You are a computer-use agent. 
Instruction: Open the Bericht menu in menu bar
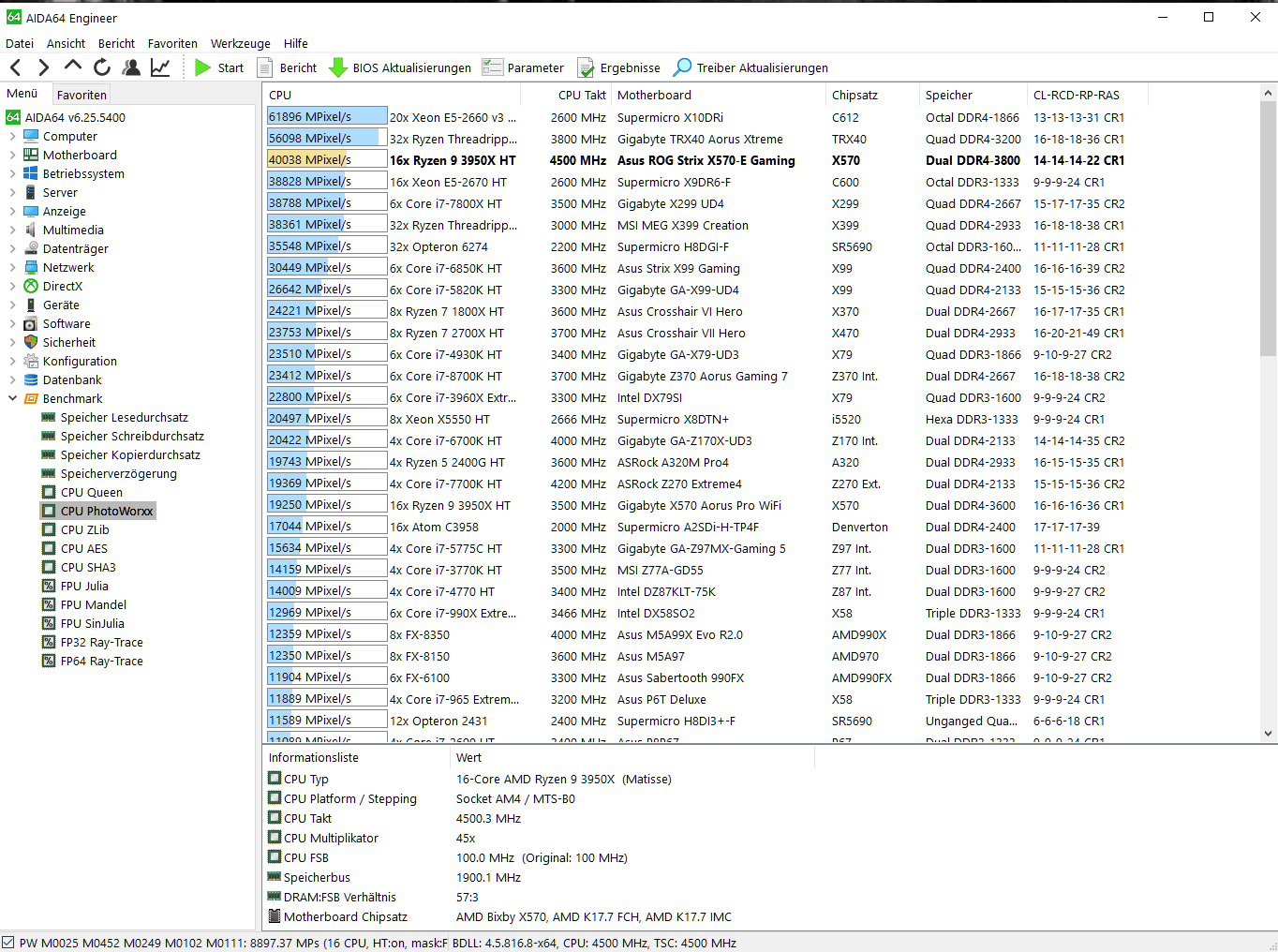(116, 43)
